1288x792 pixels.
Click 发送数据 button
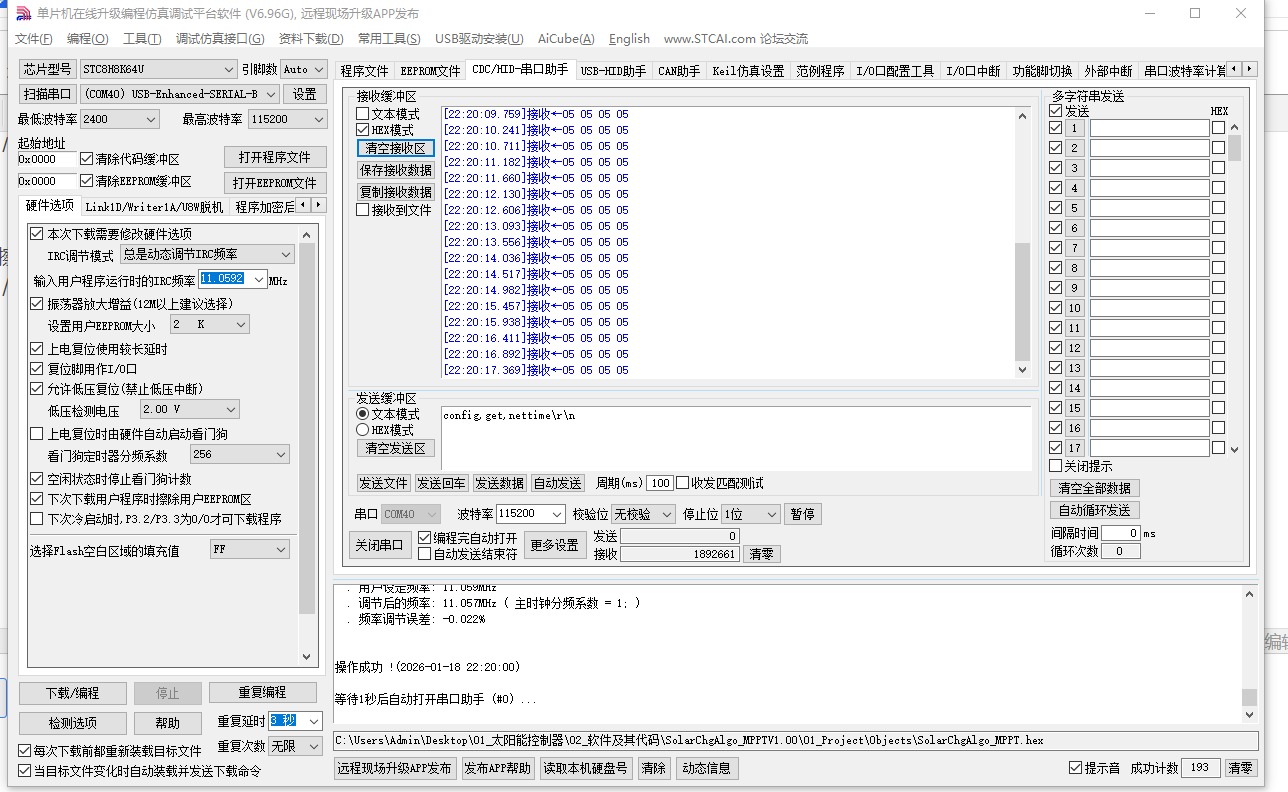(499, 483)
